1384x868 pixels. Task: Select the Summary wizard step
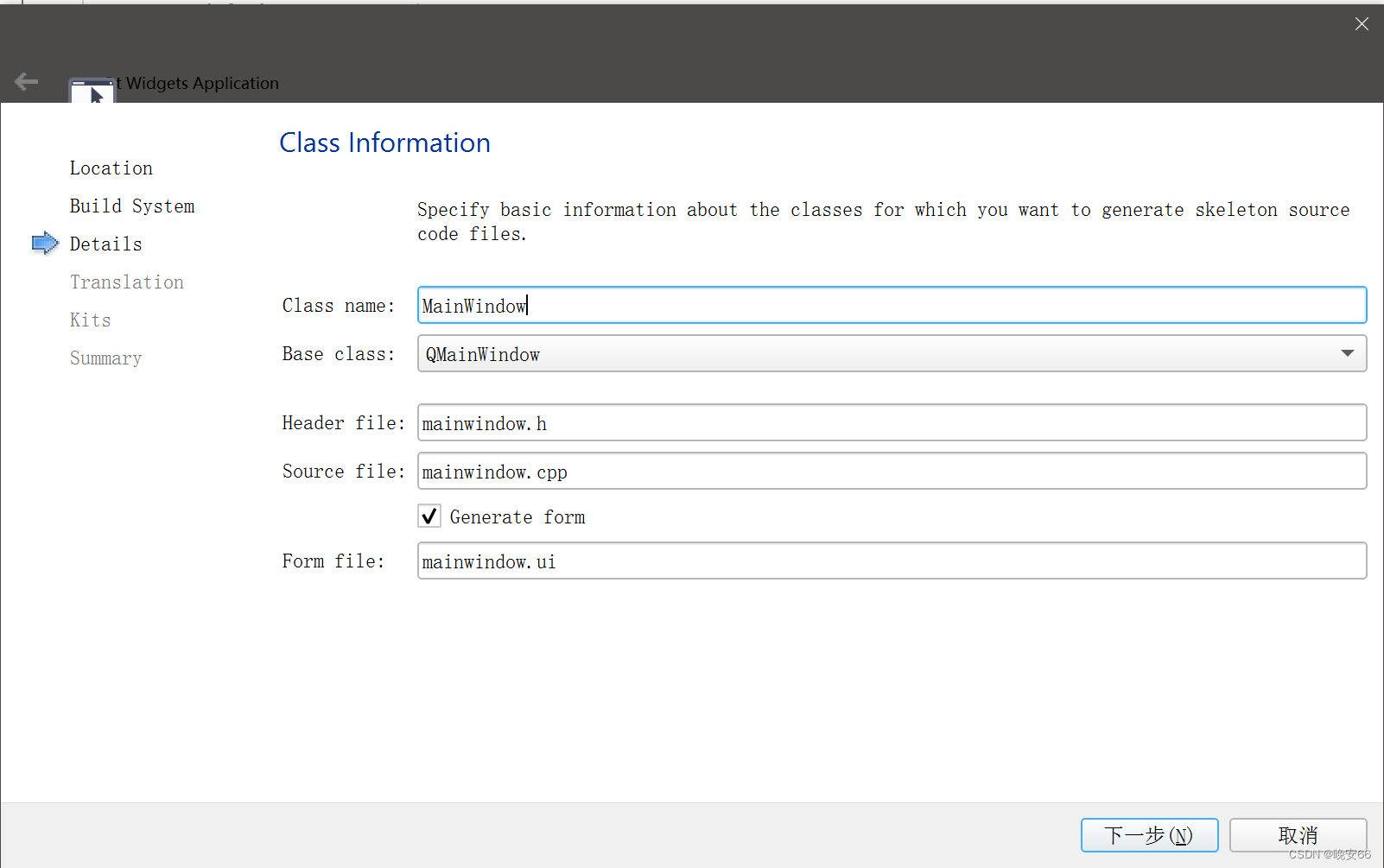tap(106, 358)
